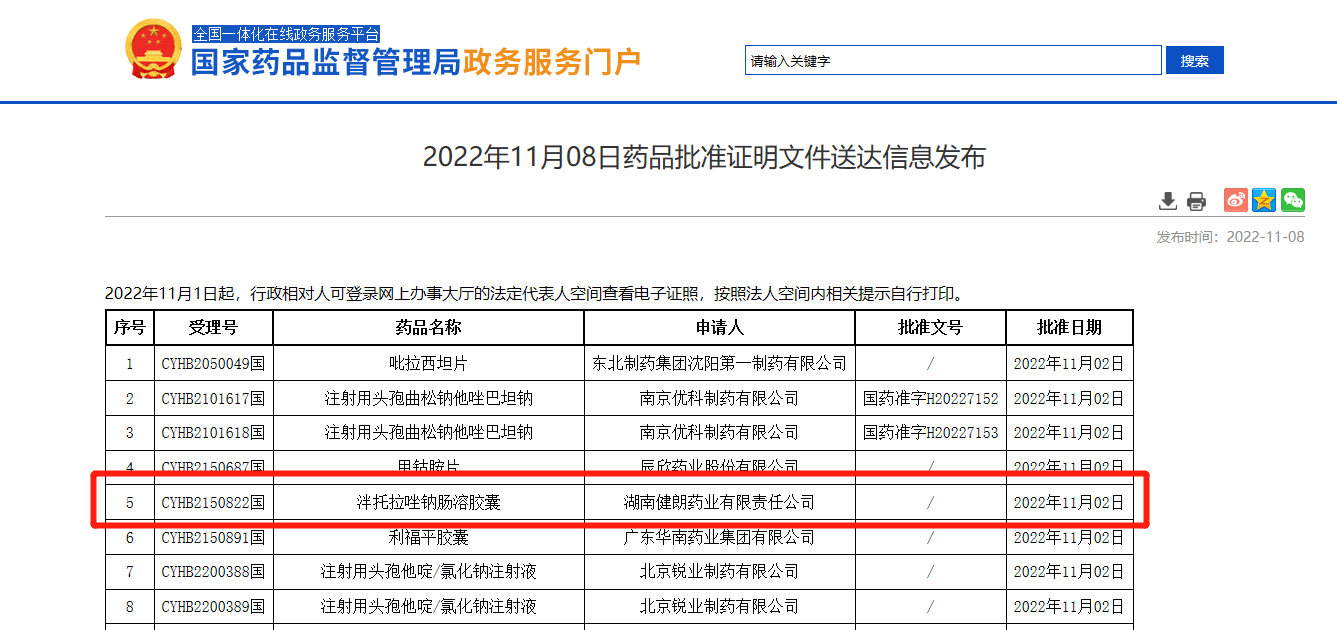
Task: Click drug name "泮托拉唑钠肠溶胶囊"
Action: (428, 502)
